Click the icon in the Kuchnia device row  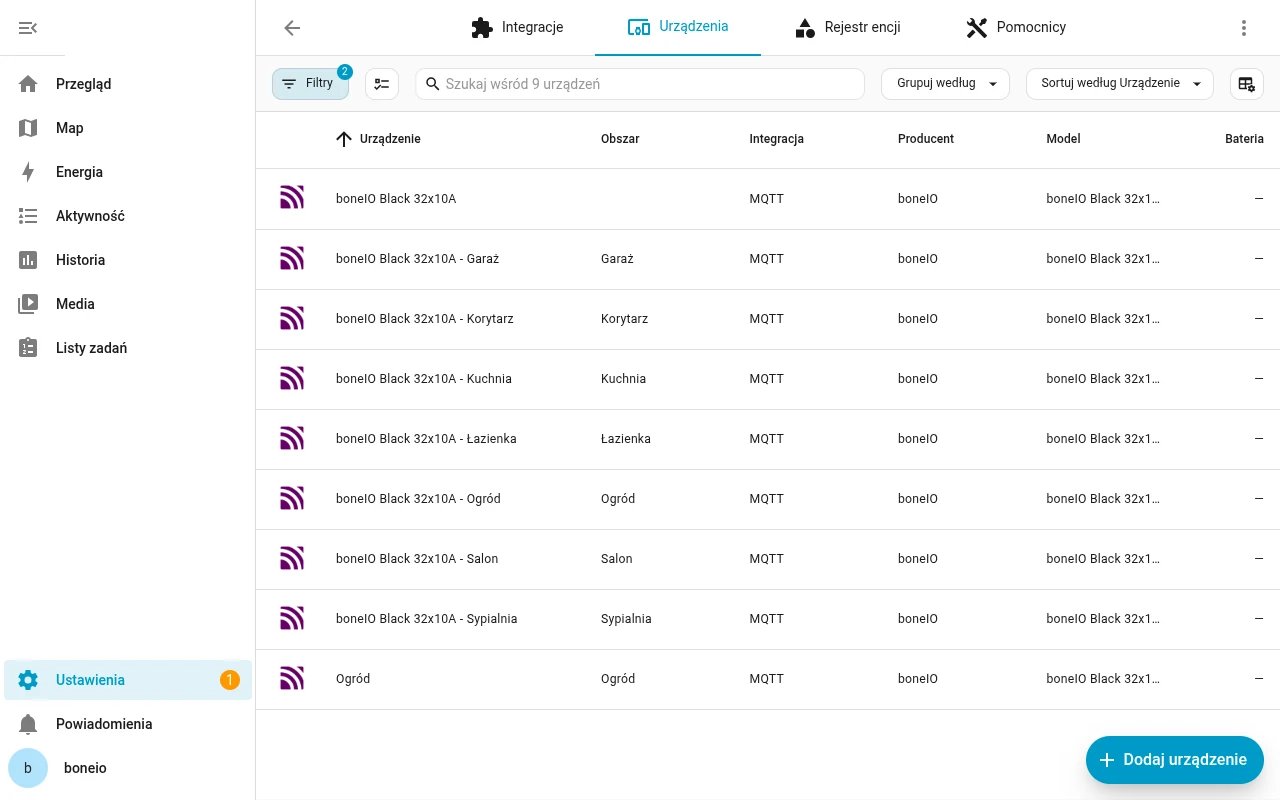click(292, 378)
